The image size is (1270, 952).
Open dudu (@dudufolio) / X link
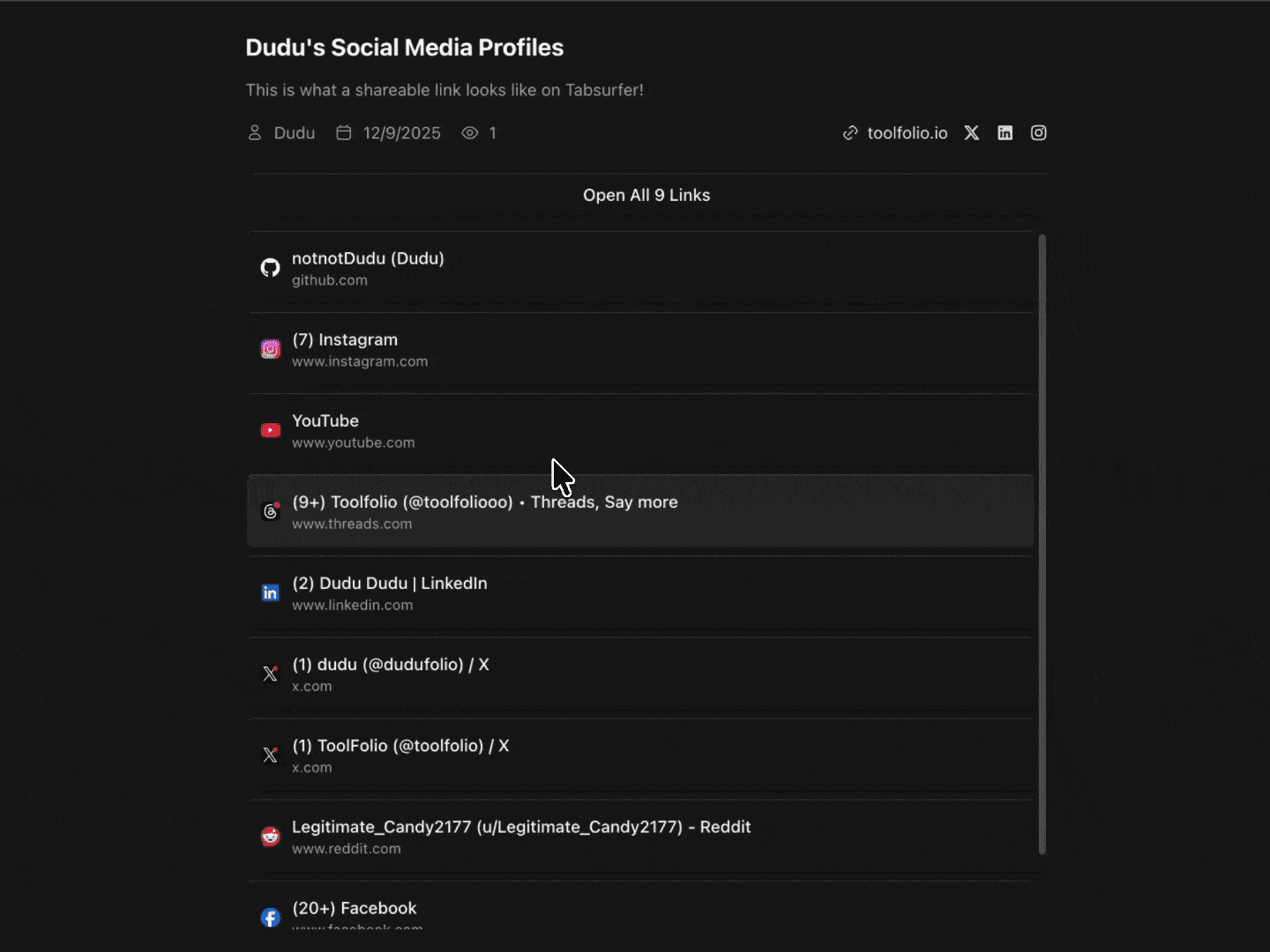click(640, 673)
